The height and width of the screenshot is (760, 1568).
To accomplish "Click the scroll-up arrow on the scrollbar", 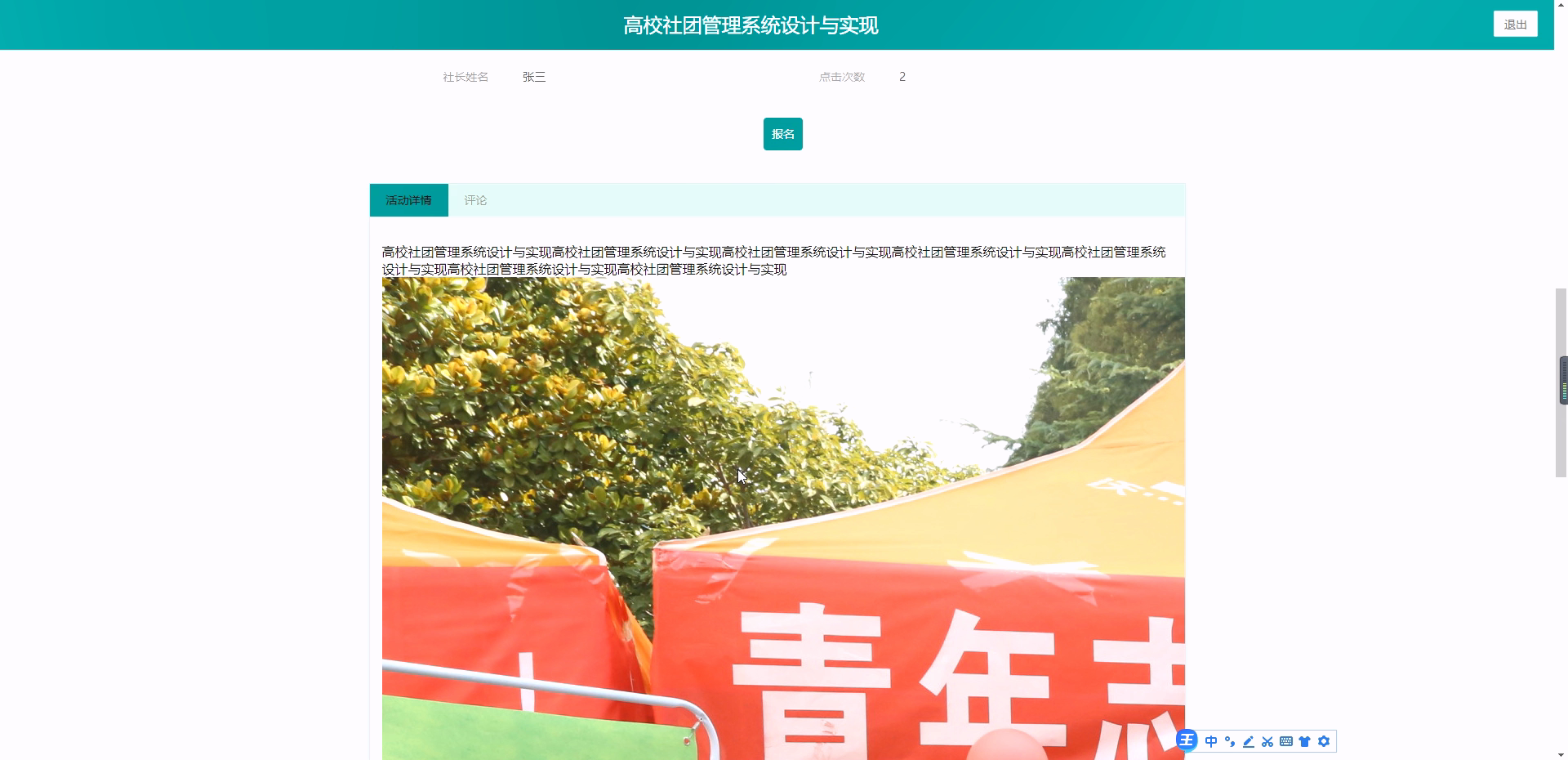I will (1561, 4).
